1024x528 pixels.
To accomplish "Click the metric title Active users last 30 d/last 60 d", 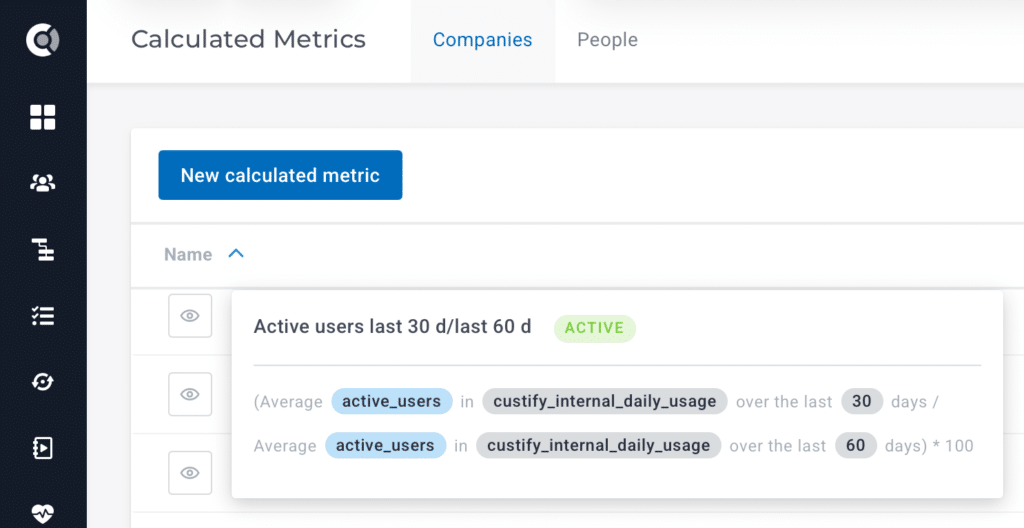I will pos(392,326).
